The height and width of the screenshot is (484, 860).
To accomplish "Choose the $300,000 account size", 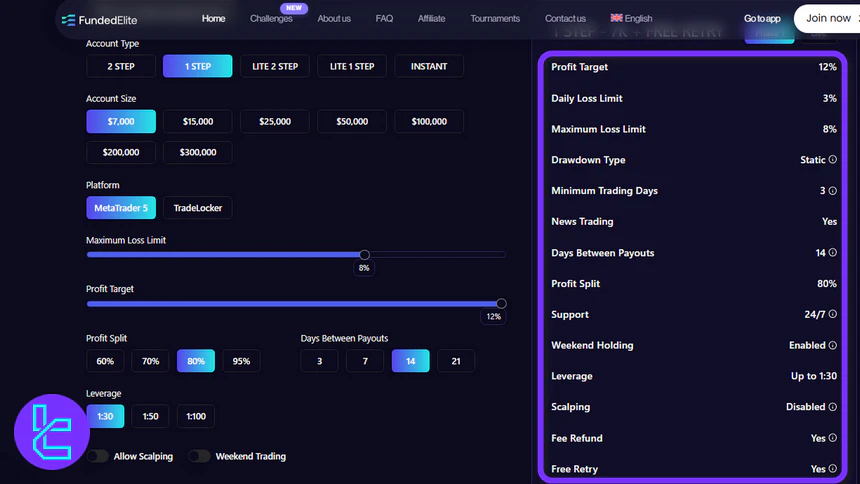I will [197, 152].
